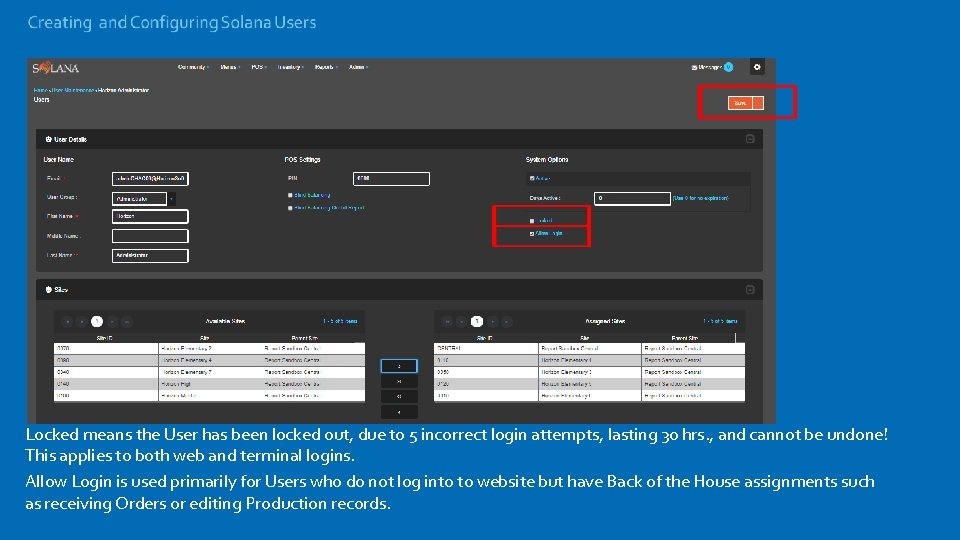Click the Last Name input field
Image resolution: width=960 pixels, height=540 pixels.
150,256
